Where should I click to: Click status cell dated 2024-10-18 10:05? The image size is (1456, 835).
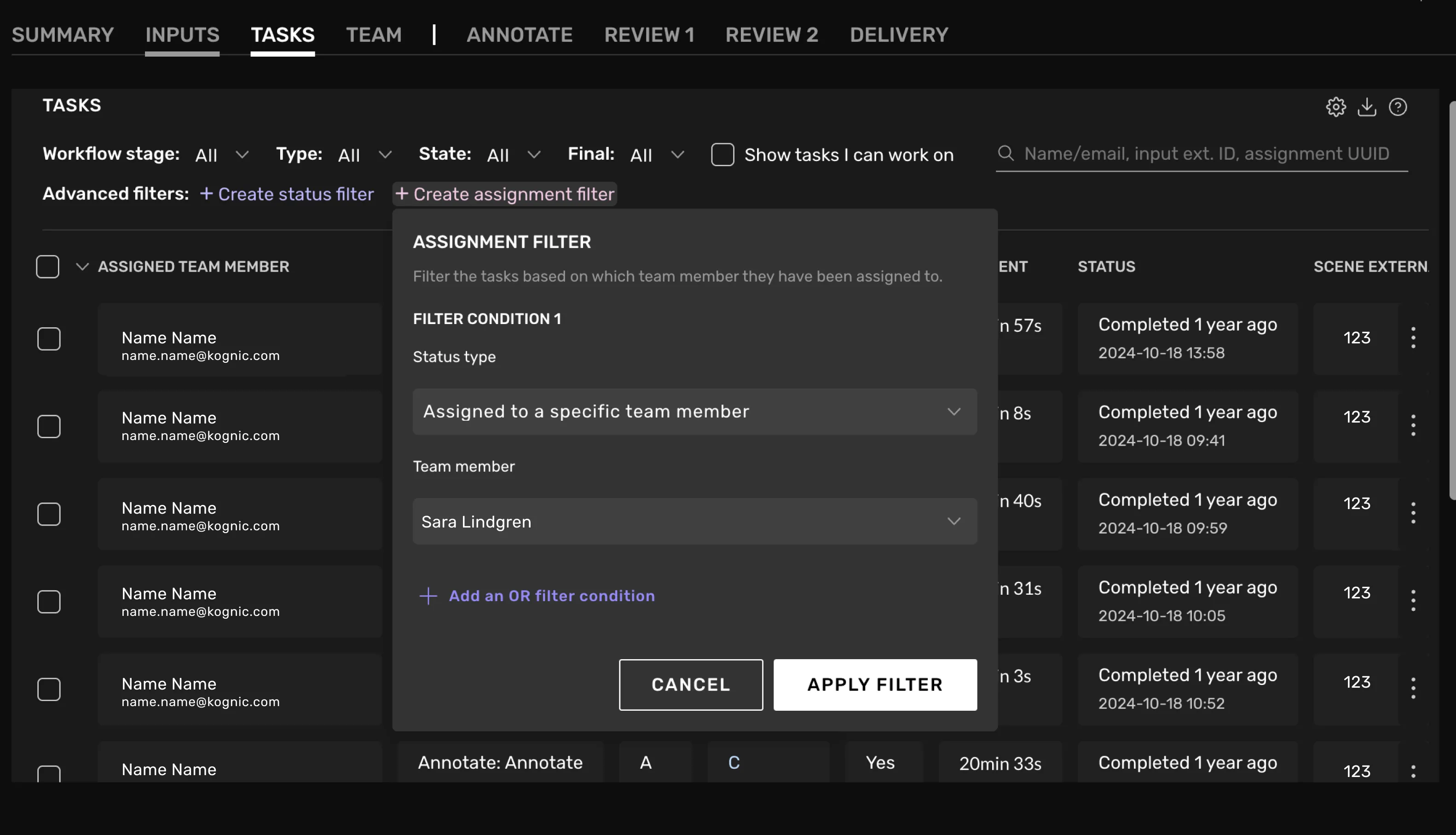(x=1187, y=602)
